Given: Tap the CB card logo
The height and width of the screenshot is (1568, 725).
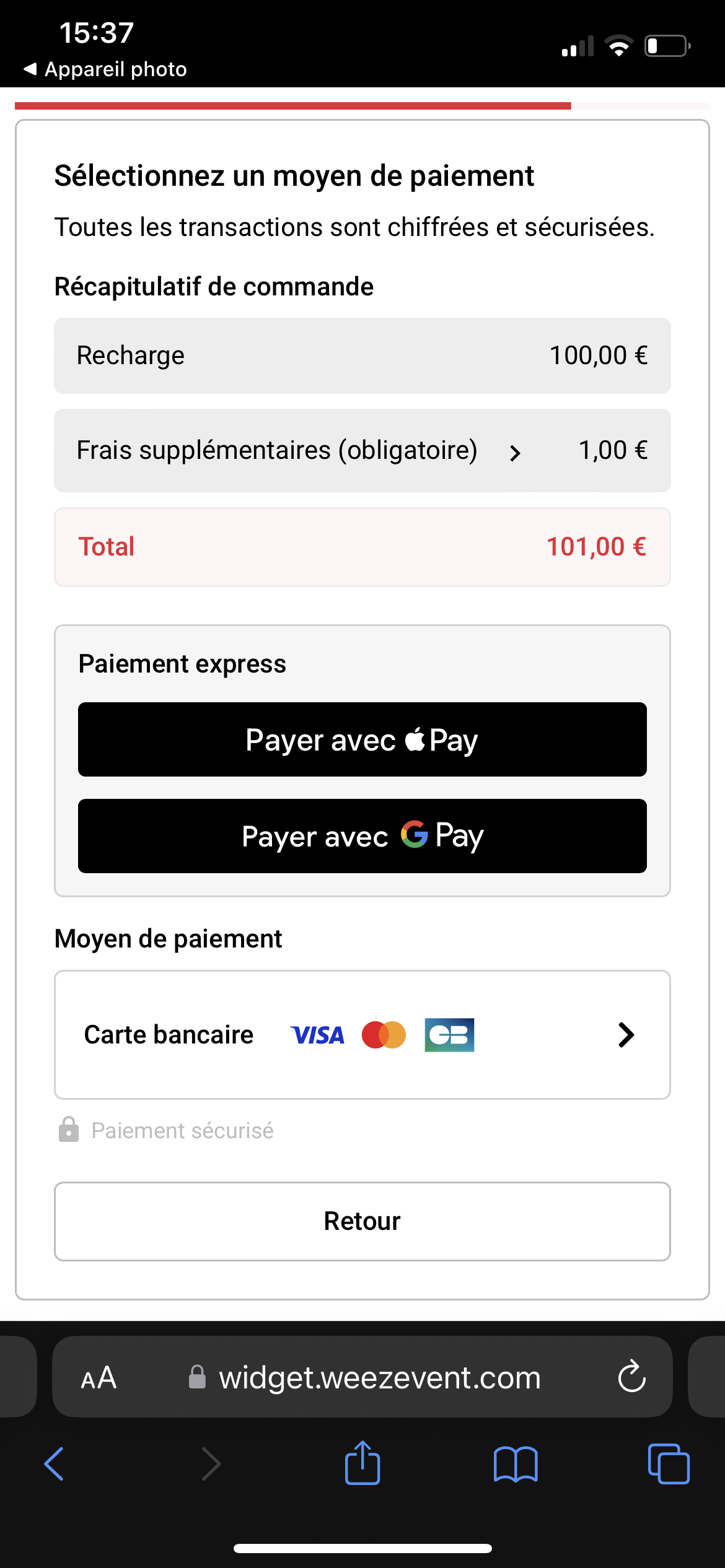Looking at the screenshot, I should [x=449, y=1035].
